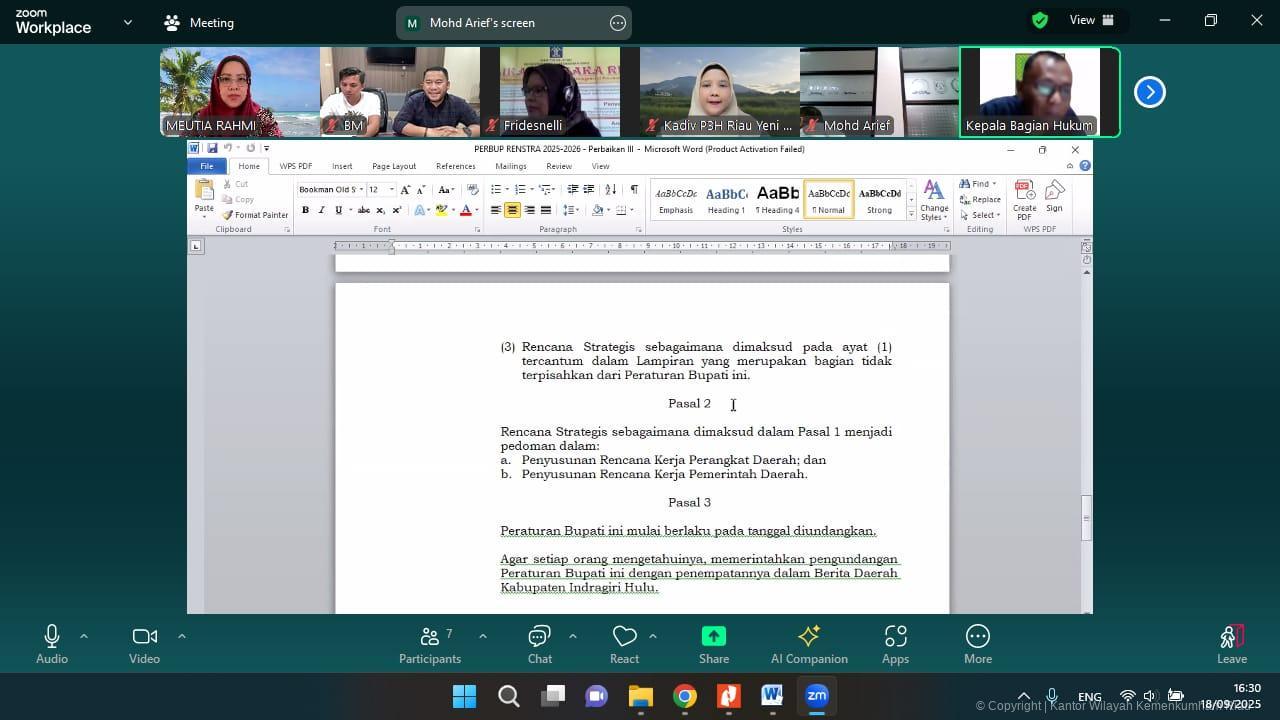Toggle the green security shield icon
1280x720 pixels.
[1040, 21]
